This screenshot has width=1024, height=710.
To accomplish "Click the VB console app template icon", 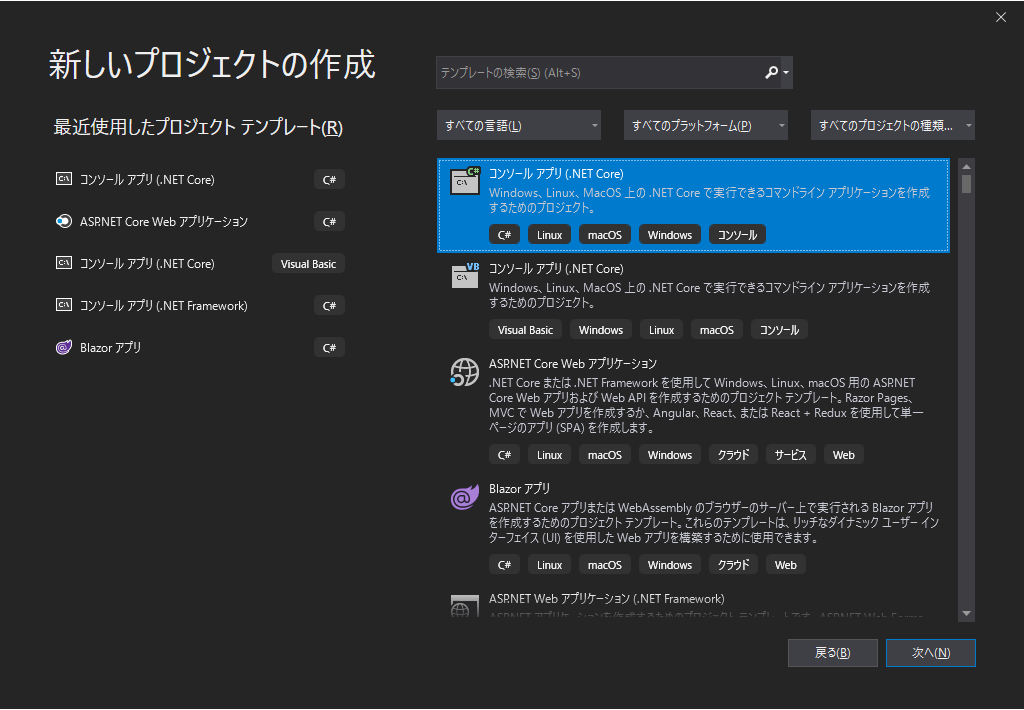I will (465, 276).
